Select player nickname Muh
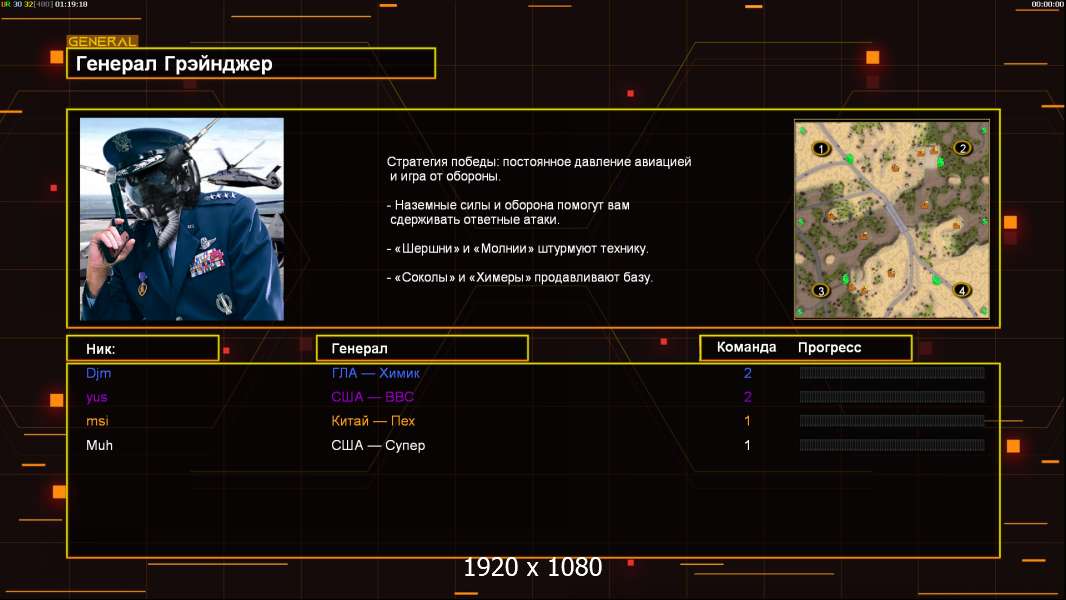This screenshot has height=600, width=1066. (x=99, y=445)
